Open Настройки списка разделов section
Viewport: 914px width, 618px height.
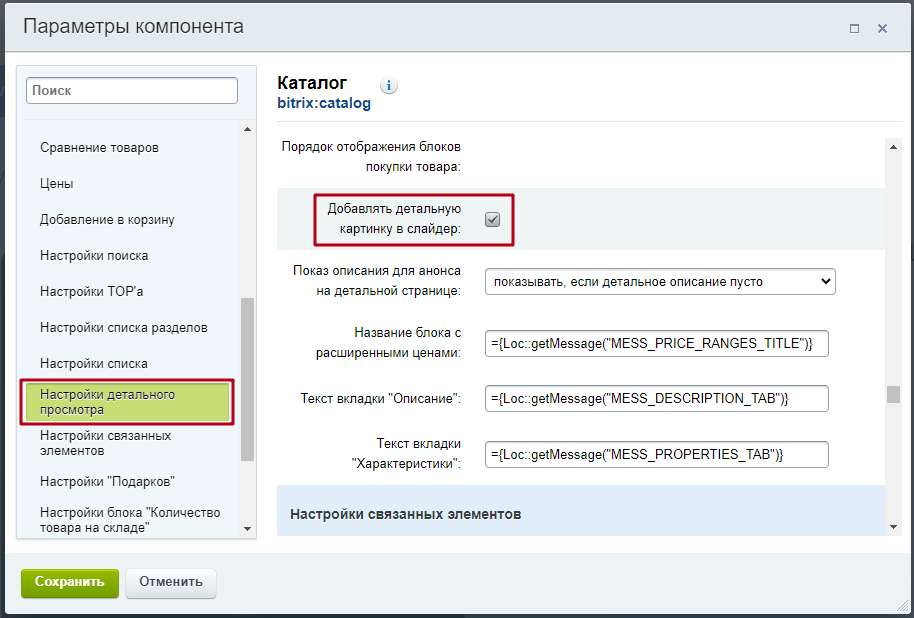coord(124,328)
